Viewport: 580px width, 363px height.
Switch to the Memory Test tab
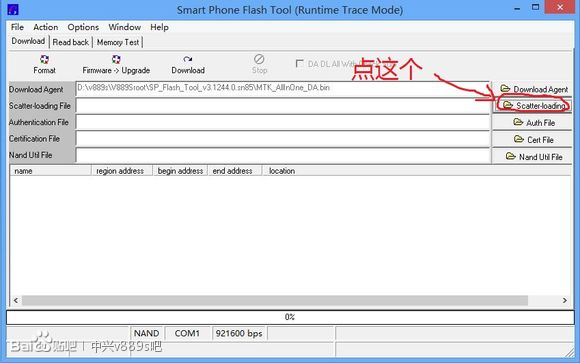(118, 42)
